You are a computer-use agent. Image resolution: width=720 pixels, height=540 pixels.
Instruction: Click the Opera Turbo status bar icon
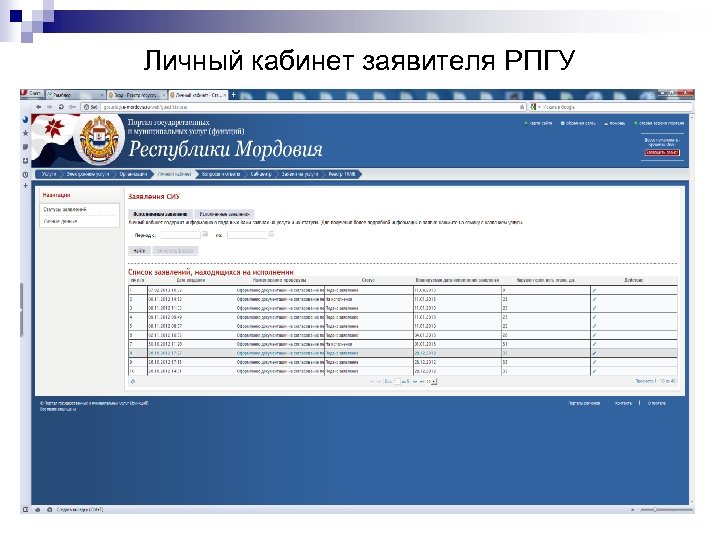[50, 509]
